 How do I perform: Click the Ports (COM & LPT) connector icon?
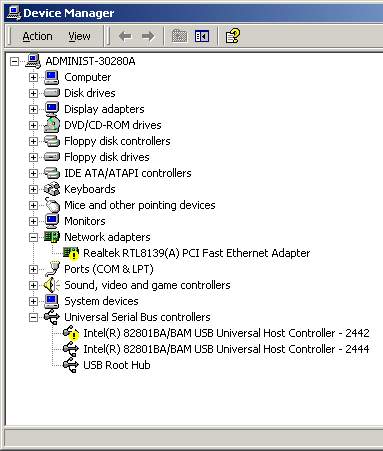pyautogui.click(x=52, y=269)
